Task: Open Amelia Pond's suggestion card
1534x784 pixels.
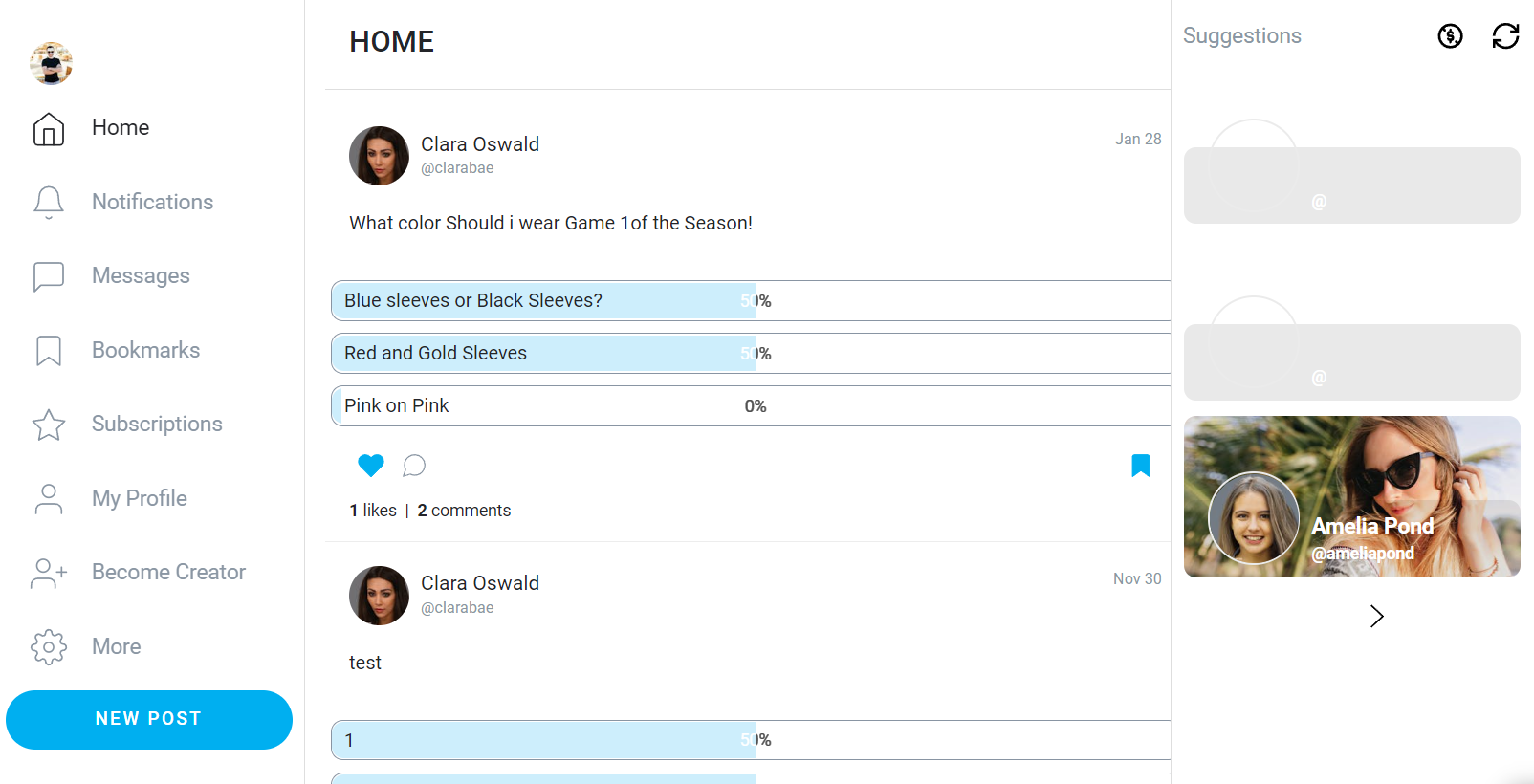Action: [x=1351, y=496]
